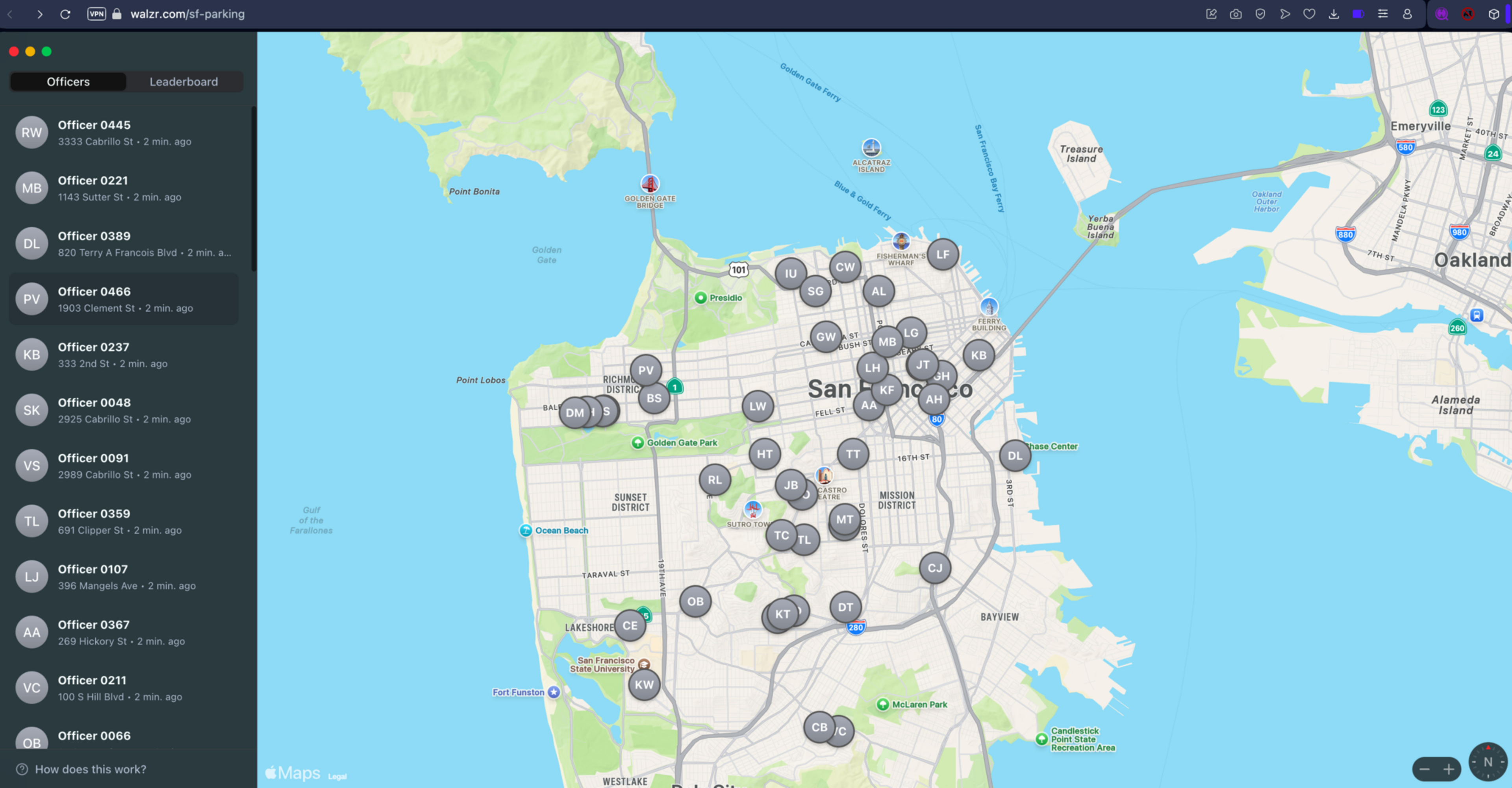Select the GW map marker
1512x788 pixels.
pyautogui.click(x=826, y=337)
